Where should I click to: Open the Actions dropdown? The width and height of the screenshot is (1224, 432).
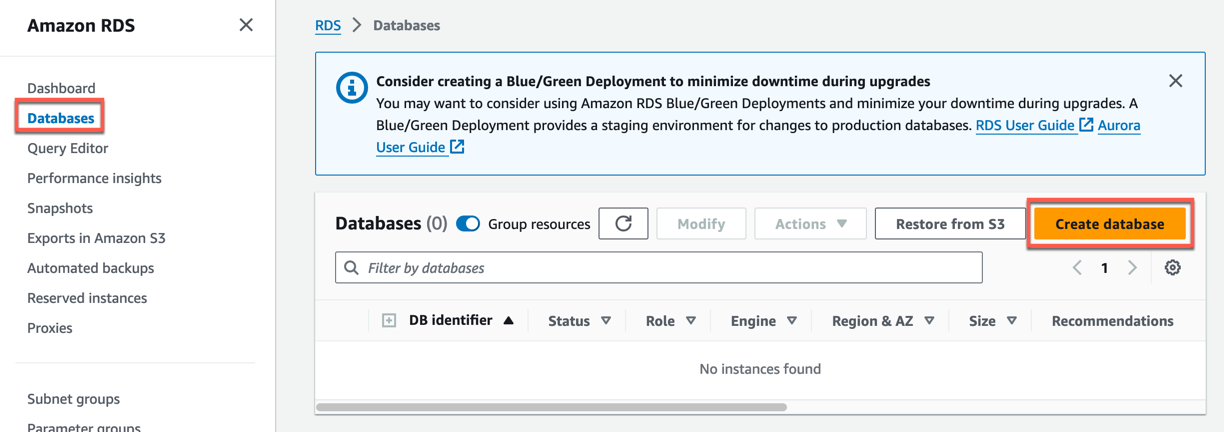coord(810,224)
